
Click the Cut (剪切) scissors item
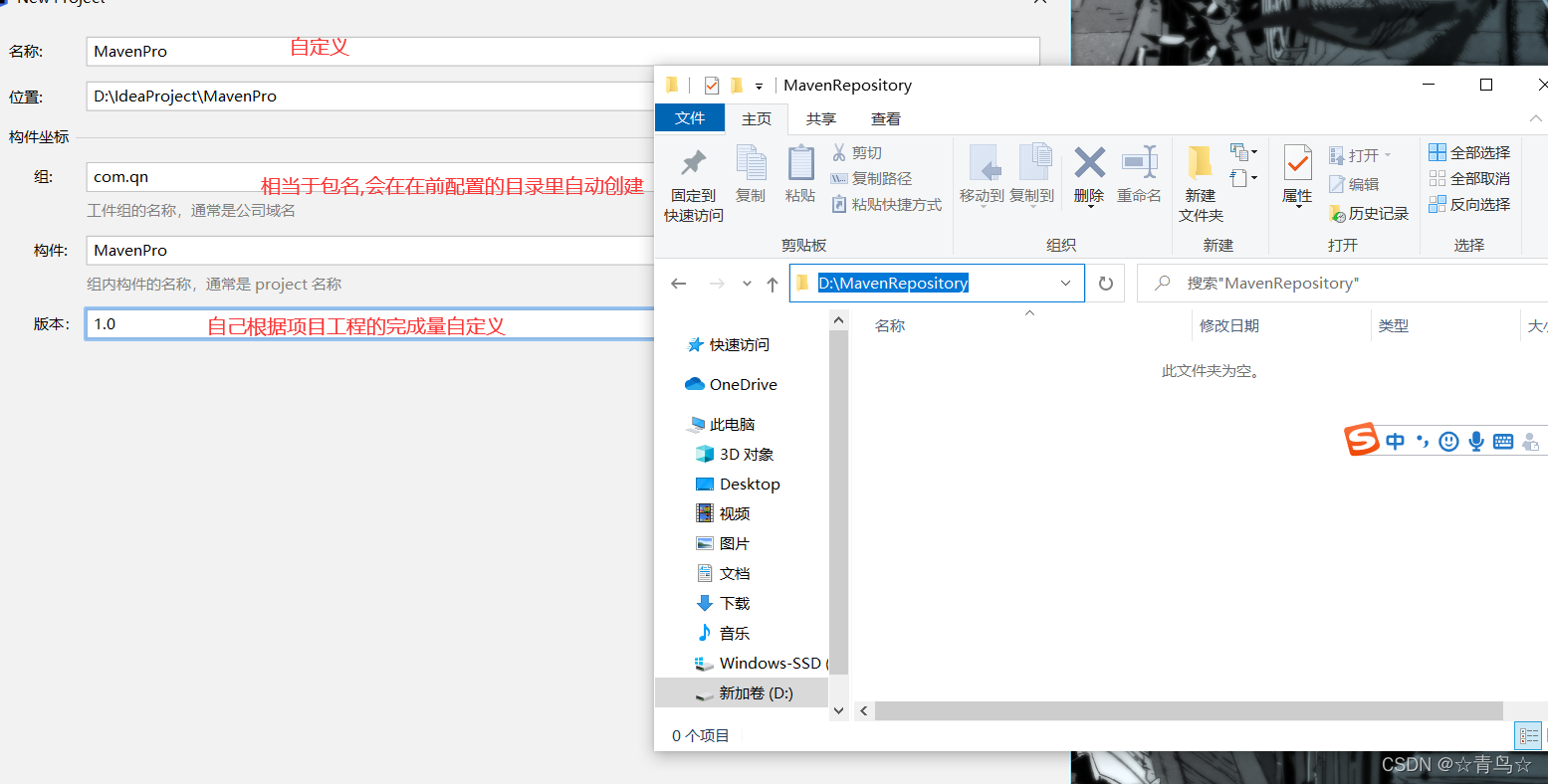click(x=857, y=152)
